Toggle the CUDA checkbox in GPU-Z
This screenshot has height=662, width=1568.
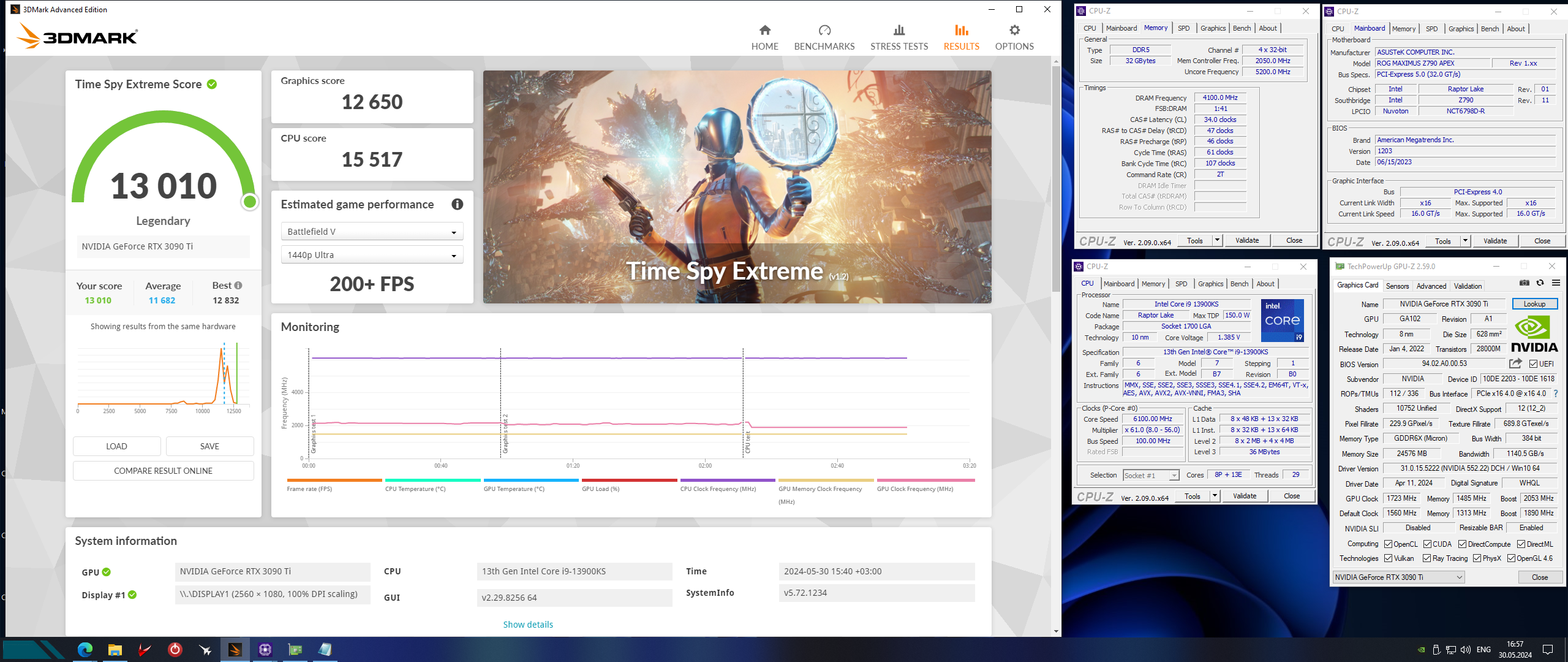click(1427, 544)
